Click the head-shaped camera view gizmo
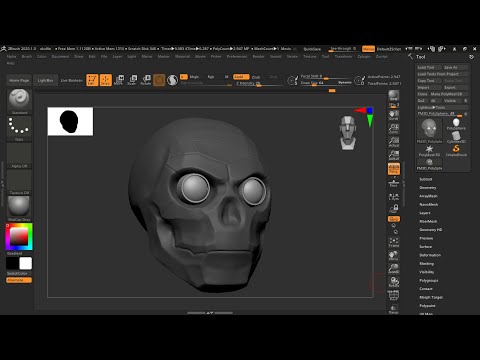 (x=348, y=133)
